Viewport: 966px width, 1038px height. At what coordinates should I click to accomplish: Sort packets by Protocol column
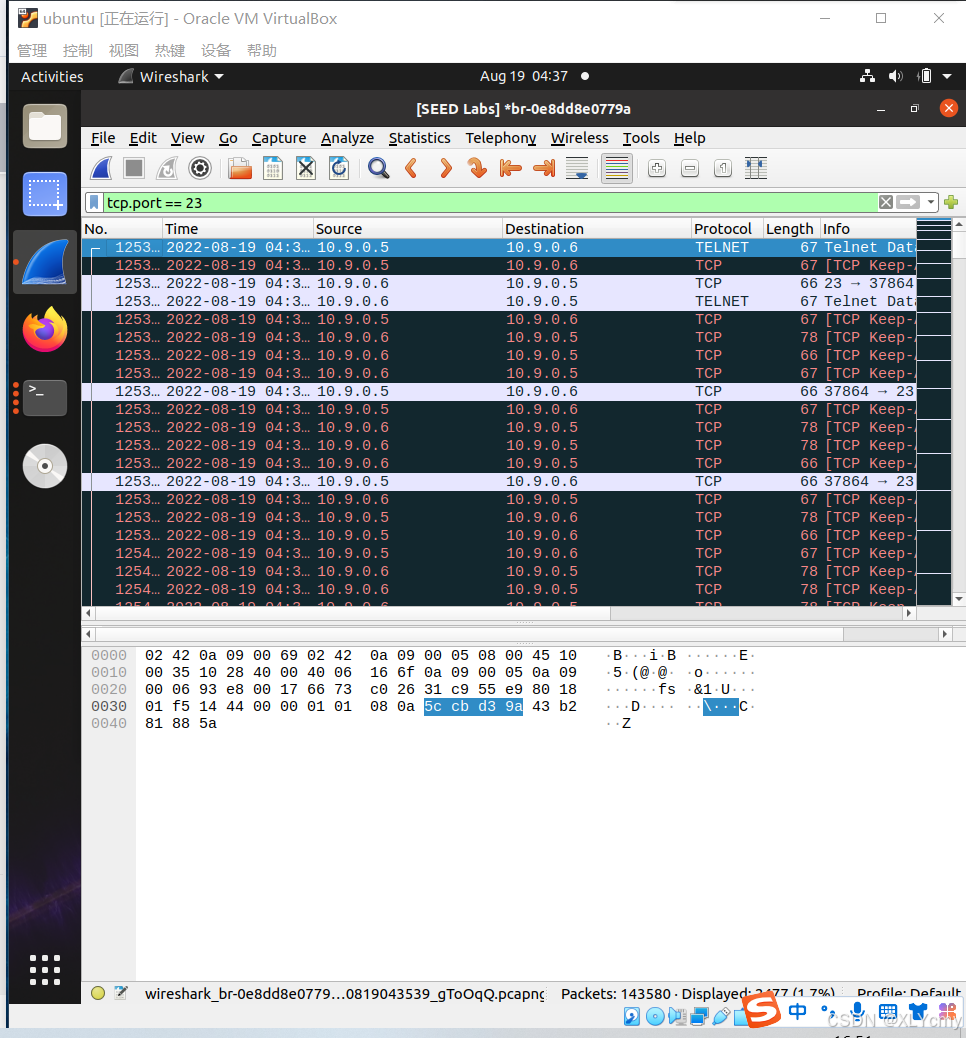(x=727, y=228)
